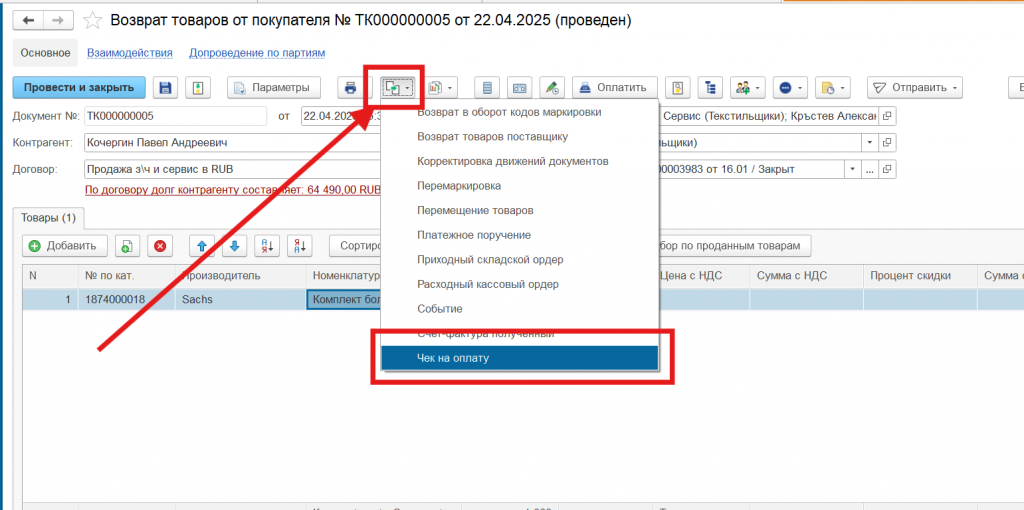
Task: Open the debt by contract red link
Action: click(233, 189)
